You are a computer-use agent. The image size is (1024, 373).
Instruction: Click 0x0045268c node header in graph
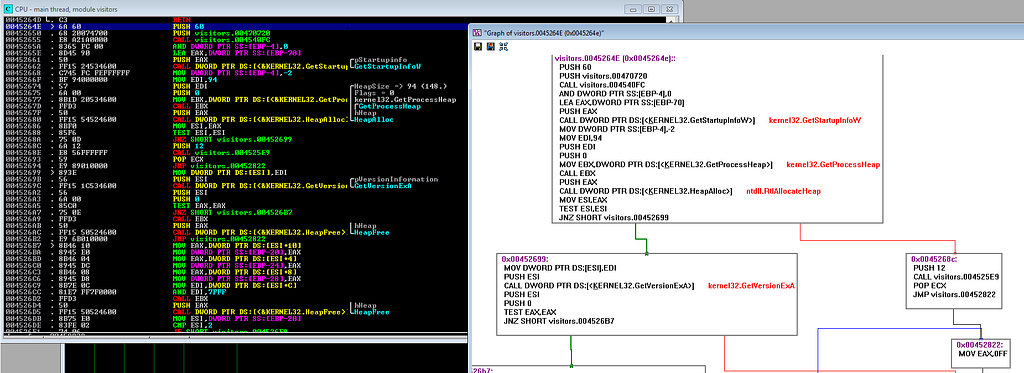933,259
